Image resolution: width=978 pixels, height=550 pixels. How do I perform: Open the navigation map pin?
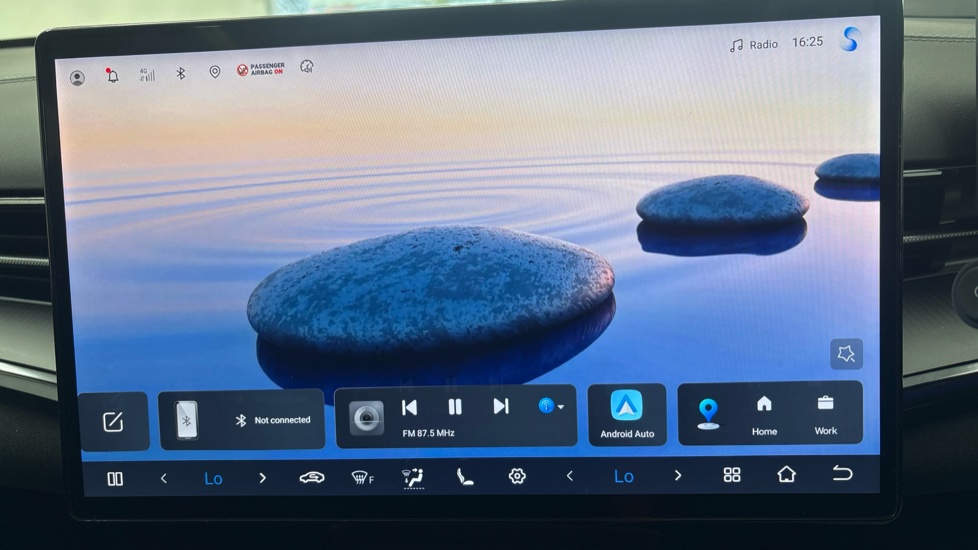tap(708, 414)
